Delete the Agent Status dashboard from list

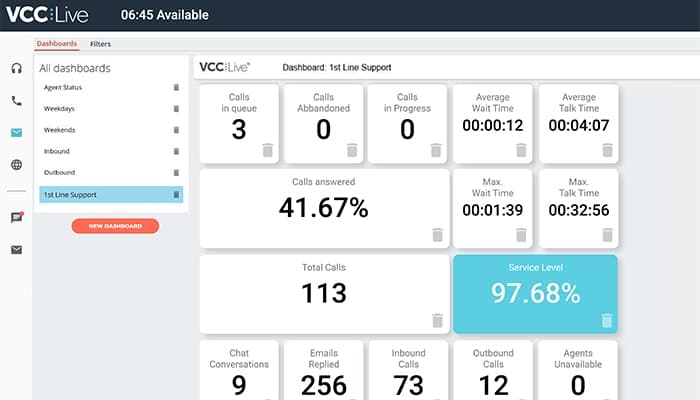pyautogui.click(x=176, y=88)
